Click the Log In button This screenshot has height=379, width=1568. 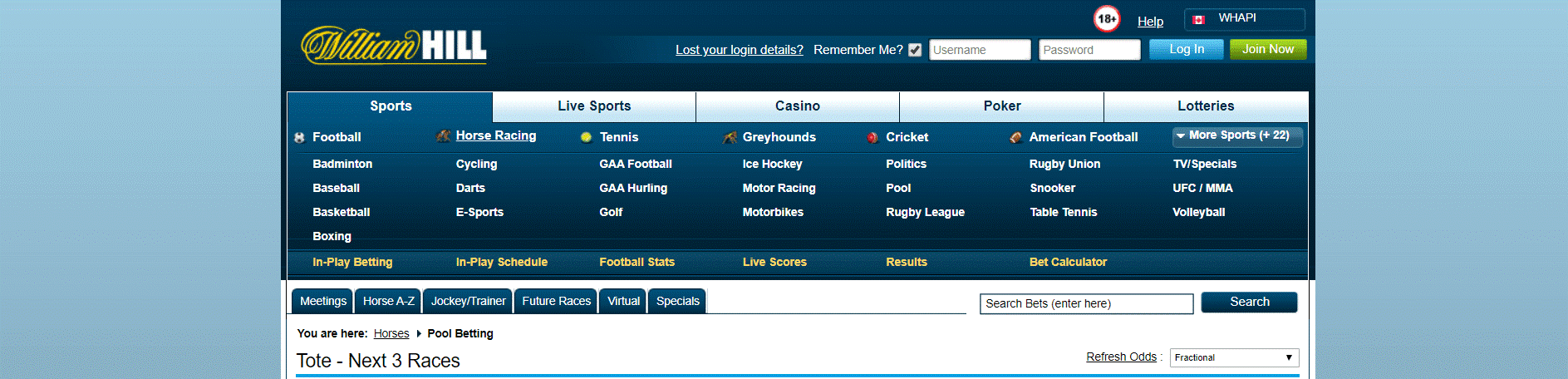pos(1186,50)
